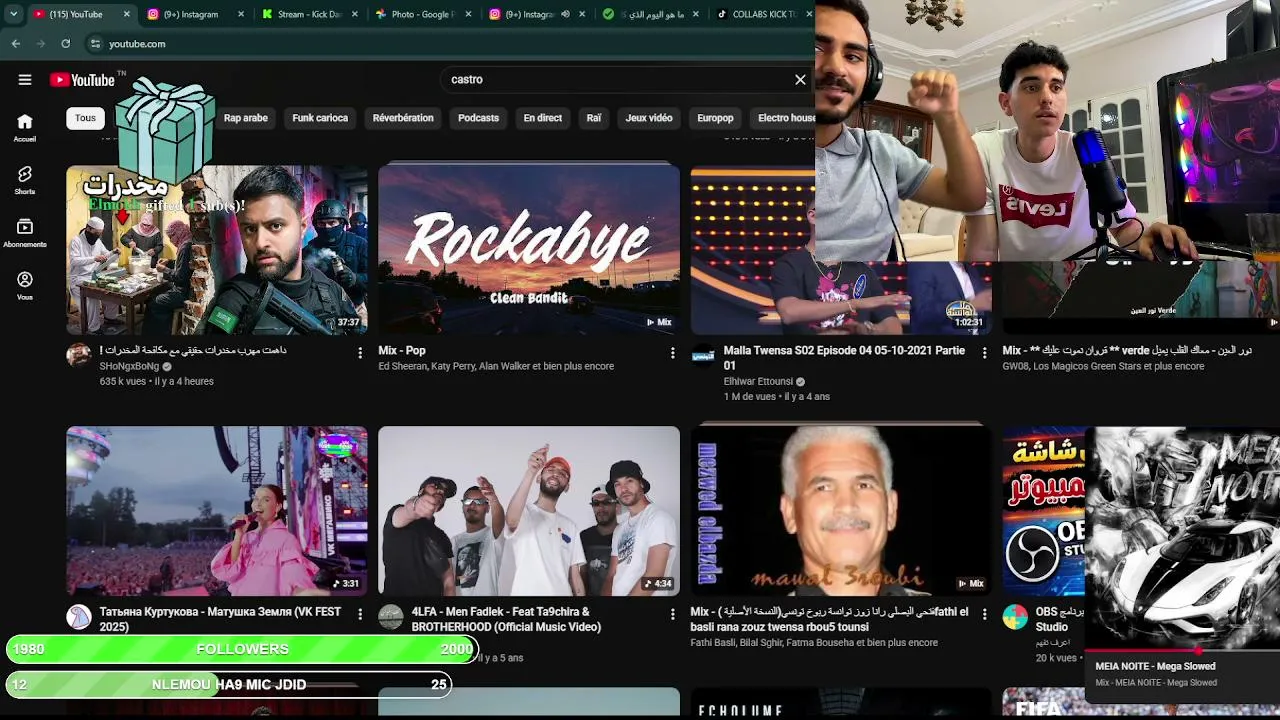
Task: Close the COLLABS KICK tab
Action: pyautogui.click(x=809, y=14)
